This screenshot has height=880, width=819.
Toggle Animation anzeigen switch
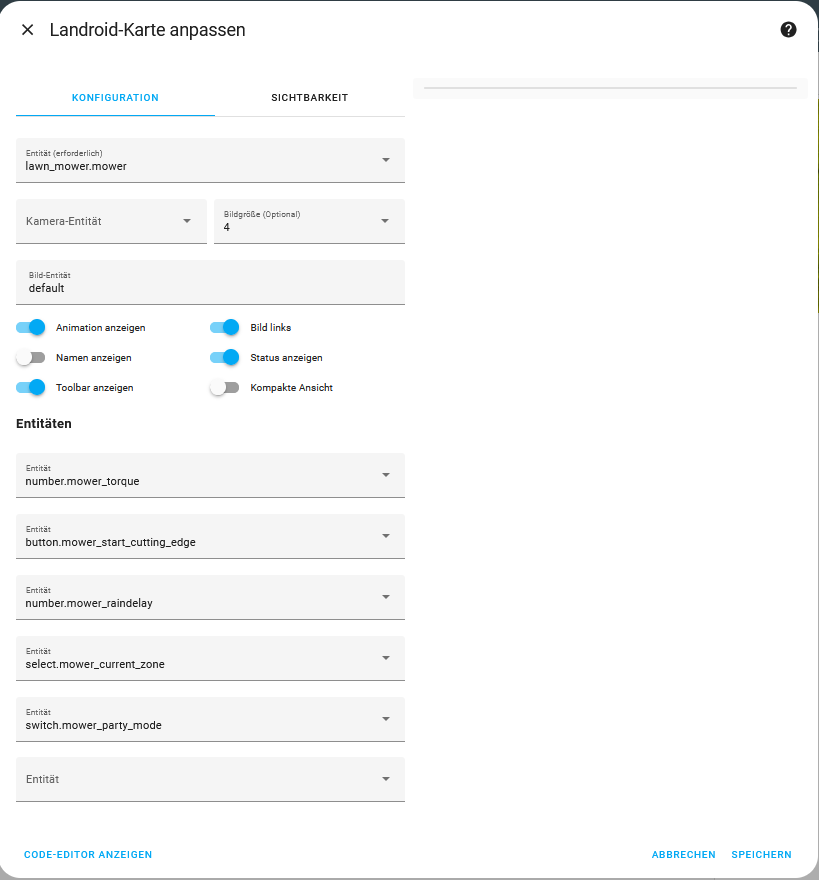[31, 327]
